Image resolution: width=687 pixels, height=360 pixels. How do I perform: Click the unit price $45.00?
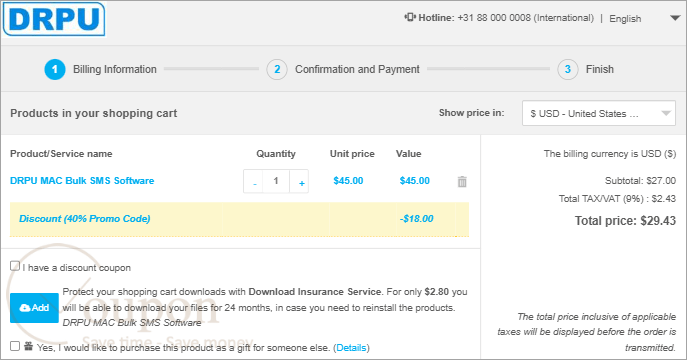tap(348, 180)
